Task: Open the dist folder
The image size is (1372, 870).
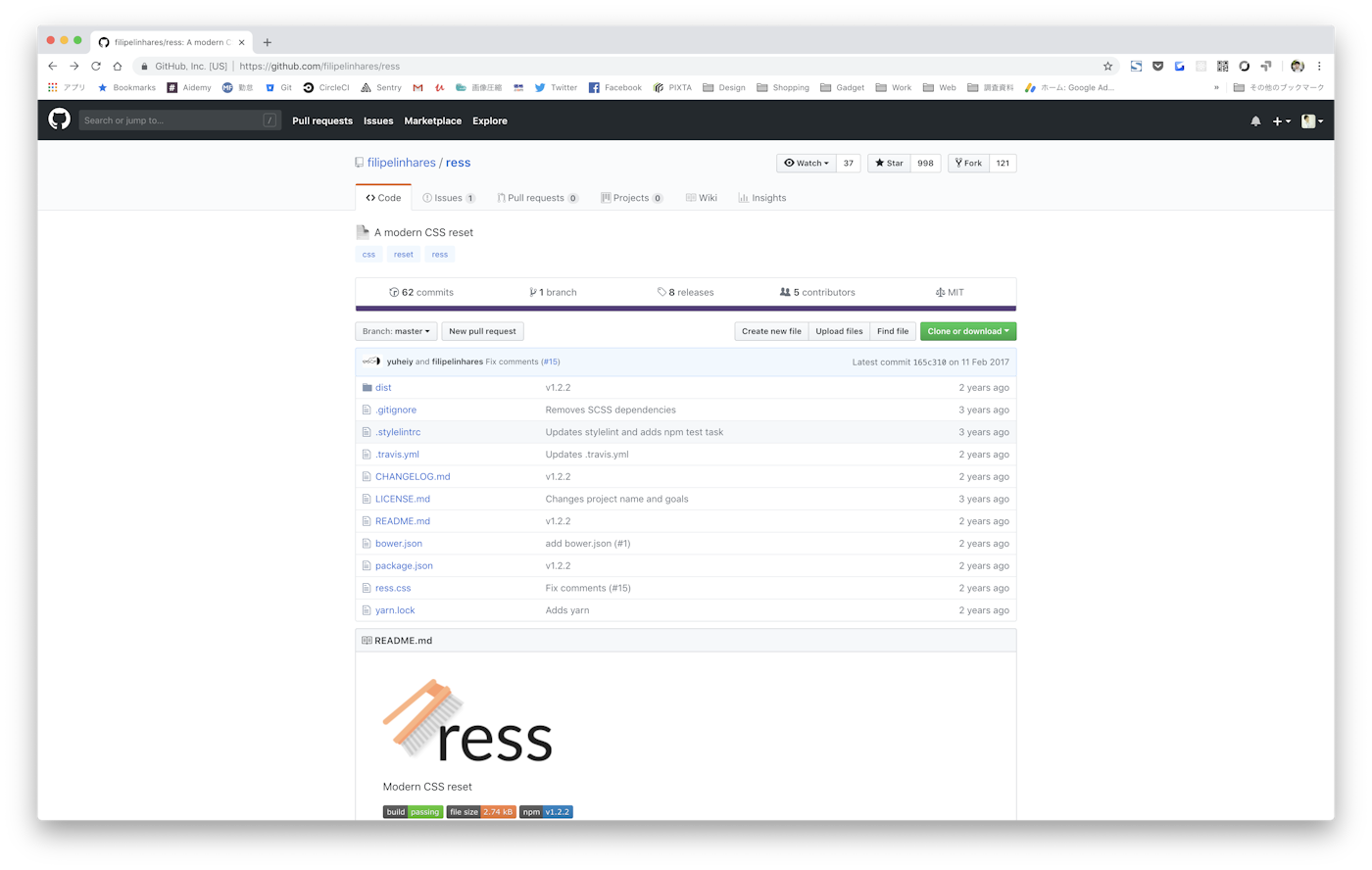Action: (x=383, y=388)
